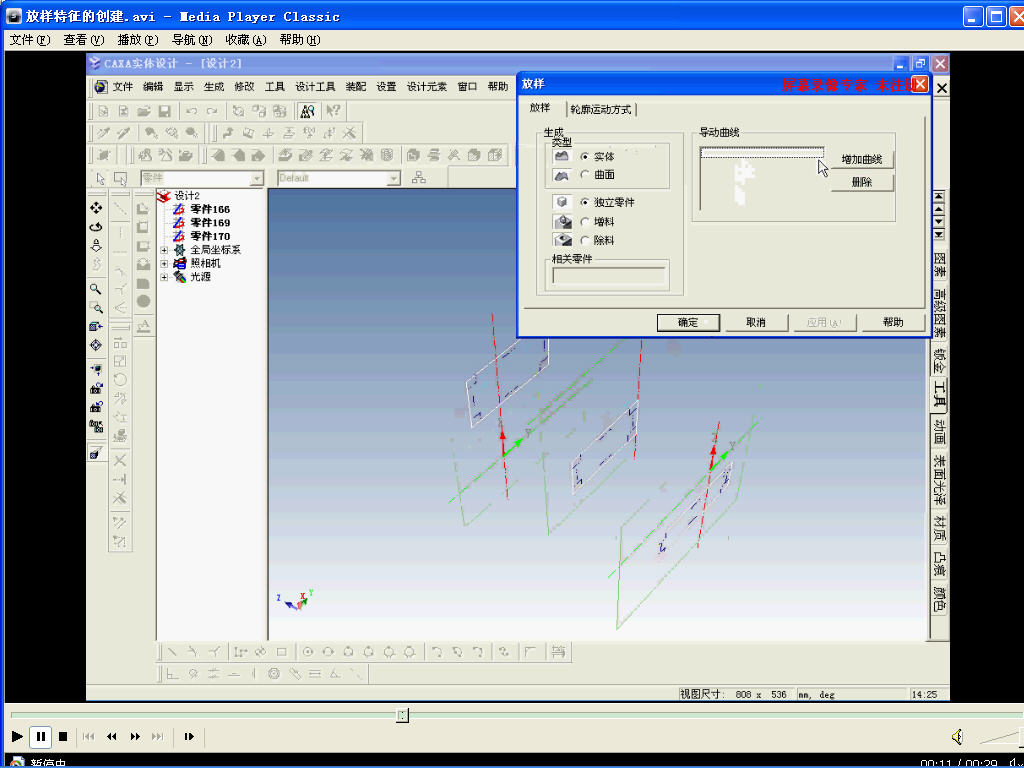Open the 导航(N) menu

pos(192,40)
